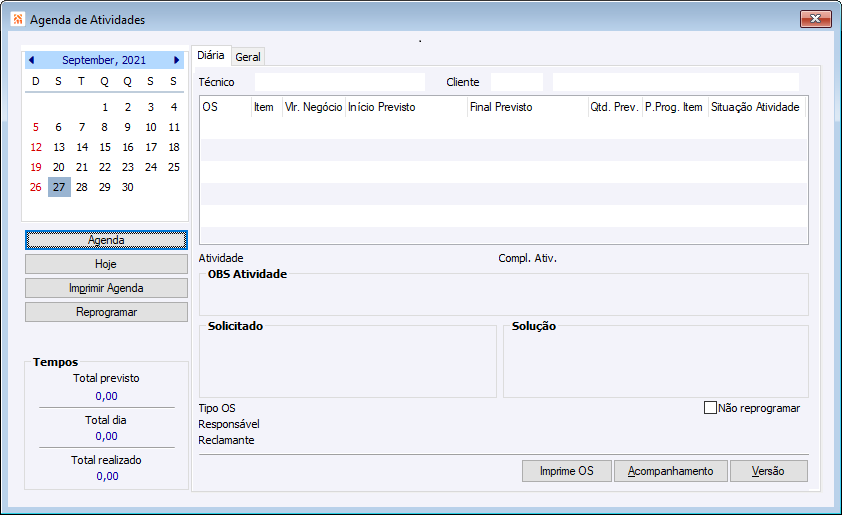Click the Qtd. Prev. column header
Image resolution: width=842 pixels, height=515 pixels.
click(615, 107)
